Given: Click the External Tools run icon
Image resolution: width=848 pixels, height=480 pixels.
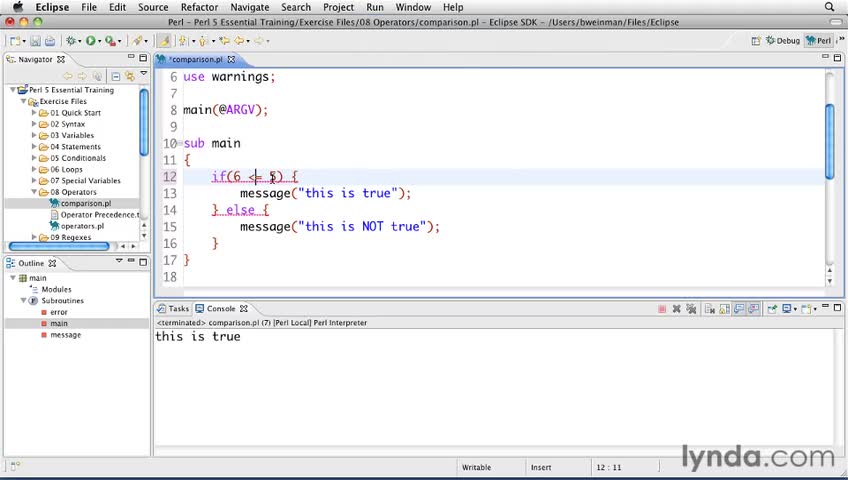Looking at the screenshot, I should click(110, 41).
